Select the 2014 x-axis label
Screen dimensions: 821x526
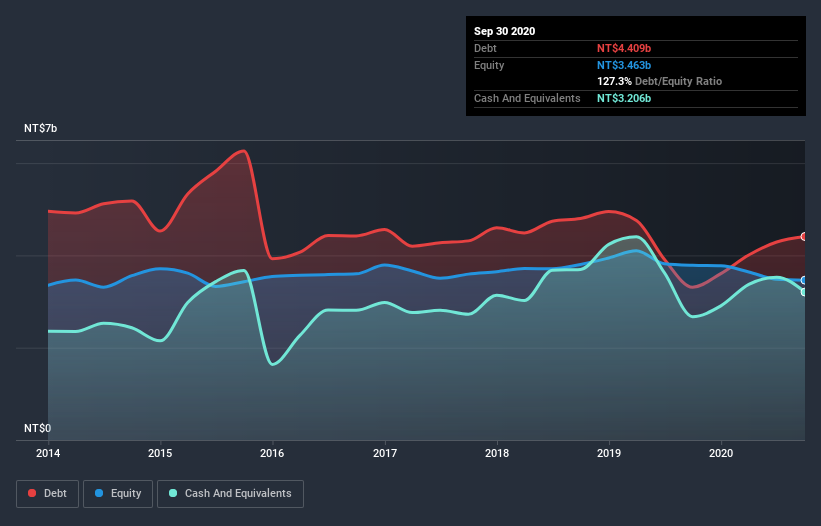point(48,453)
